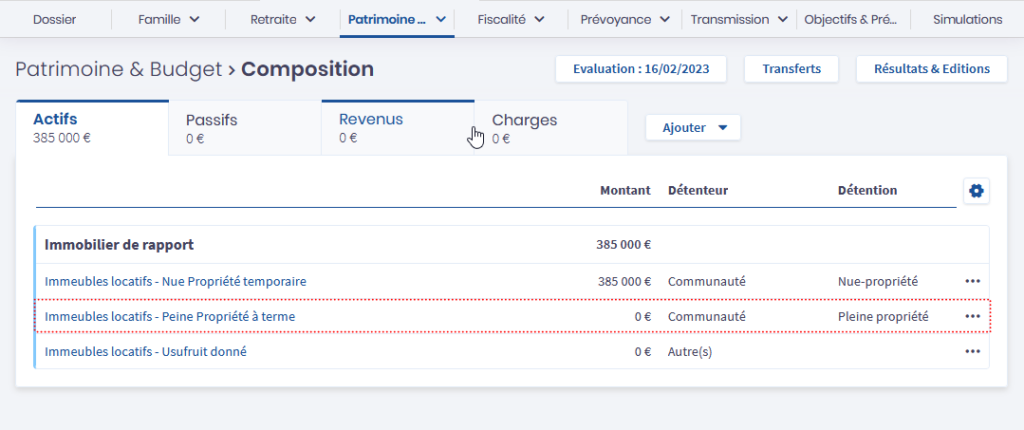Select the Charges tab
Screen dimensions: 1024x430
point(550,128)
